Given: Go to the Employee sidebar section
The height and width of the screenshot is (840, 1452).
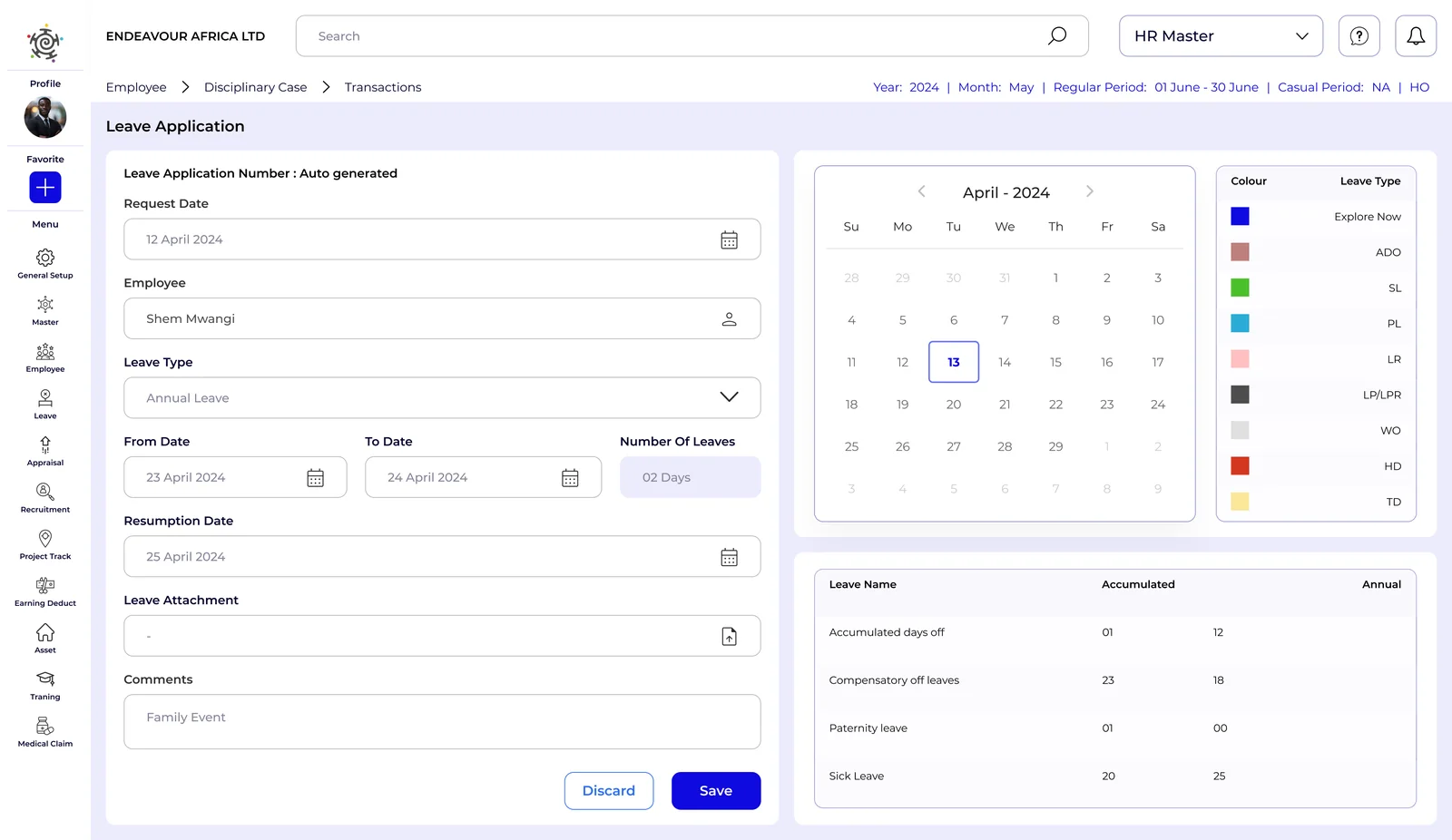Looking at the screenshot, I should point(45,357).
